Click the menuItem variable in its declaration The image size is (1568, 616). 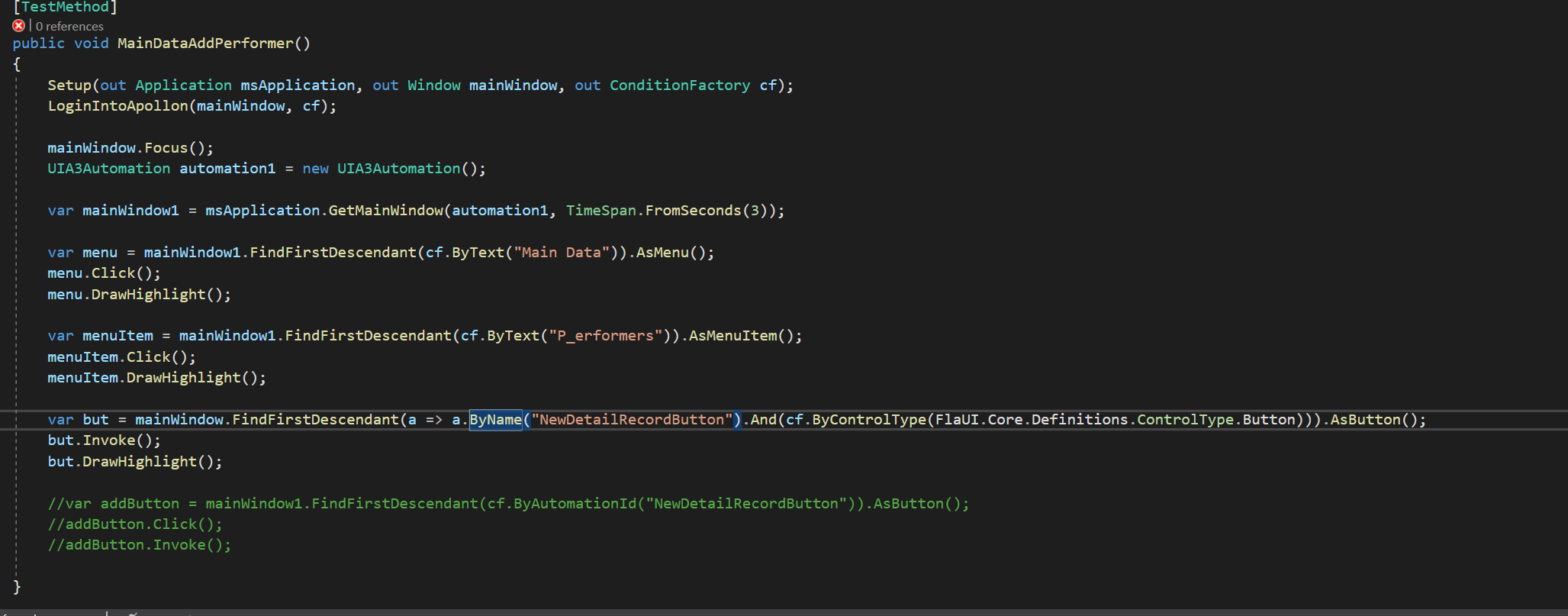pos(118,336)
